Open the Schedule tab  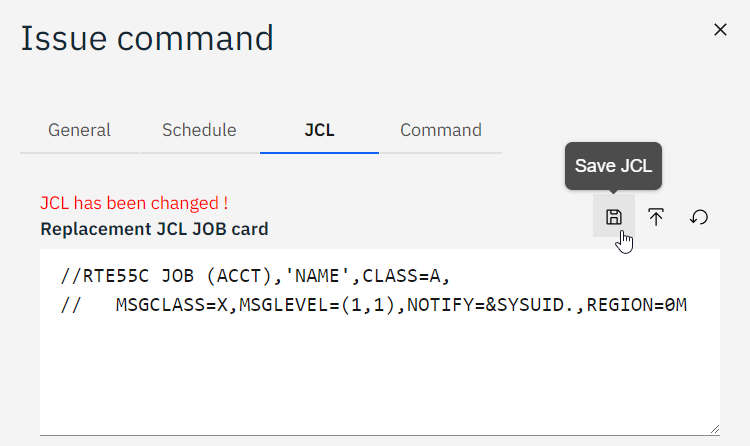click(199, 130)
